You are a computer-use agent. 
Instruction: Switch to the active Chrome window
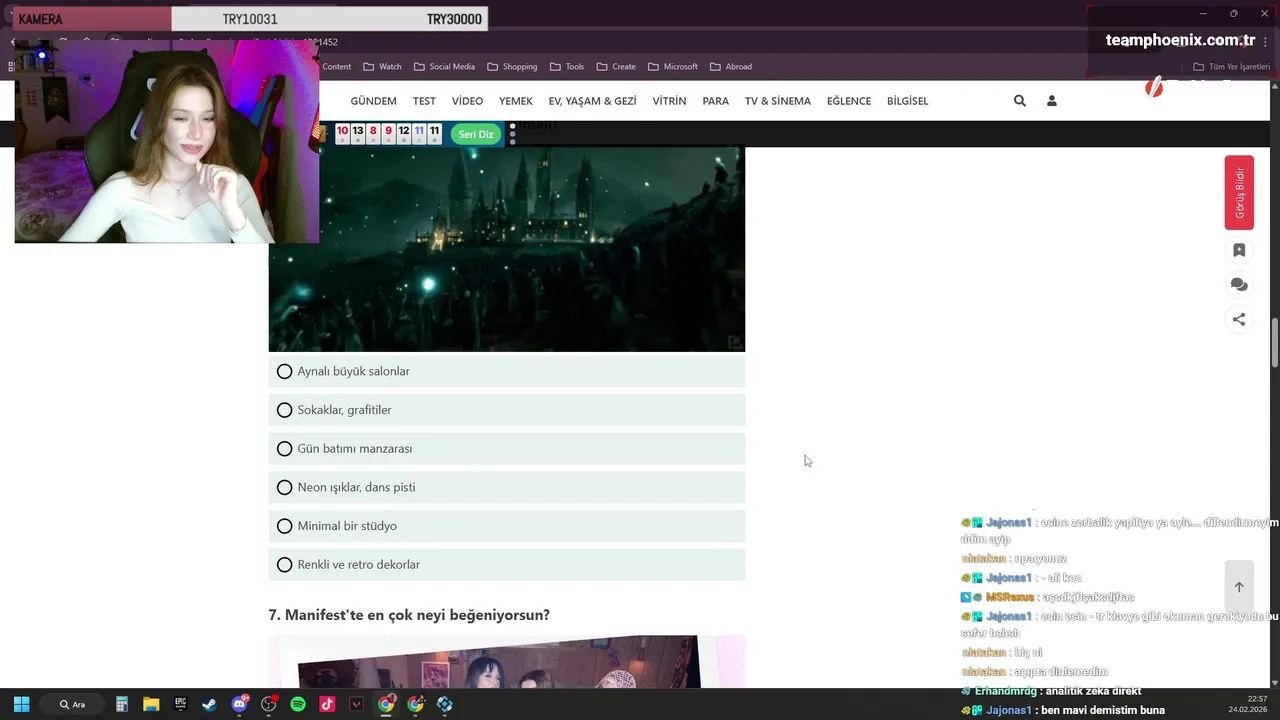(386, 704)
